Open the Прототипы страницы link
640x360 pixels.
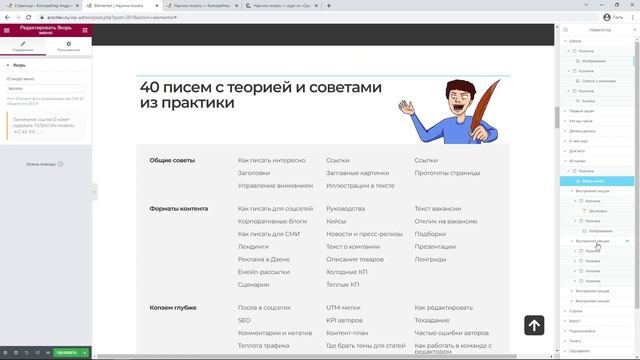tap(447, 173)
